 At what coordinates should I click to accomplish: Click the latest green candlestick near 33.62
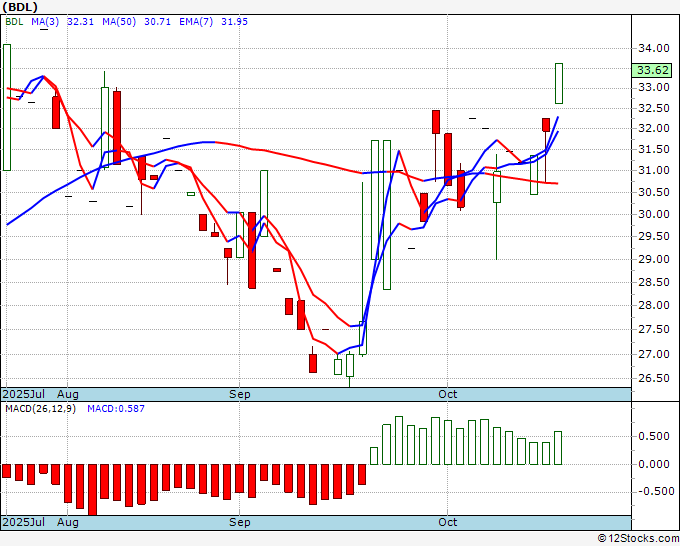pyautogui.click(x=559, y=83)
